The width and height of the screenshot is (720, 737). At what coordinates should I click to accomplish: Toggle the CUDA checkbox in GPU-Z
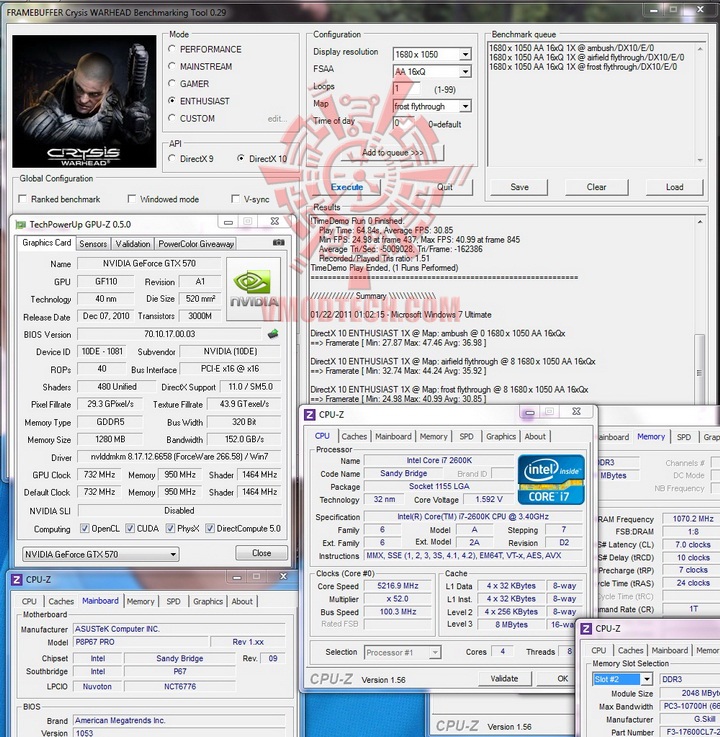[130, 528]
